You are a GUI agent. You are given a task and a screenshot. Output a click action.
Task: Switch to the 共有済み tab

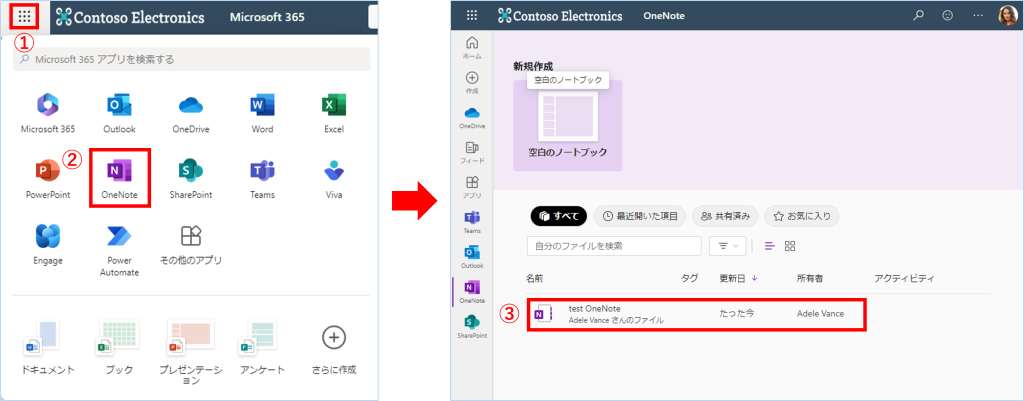click(x=725, y=215)
